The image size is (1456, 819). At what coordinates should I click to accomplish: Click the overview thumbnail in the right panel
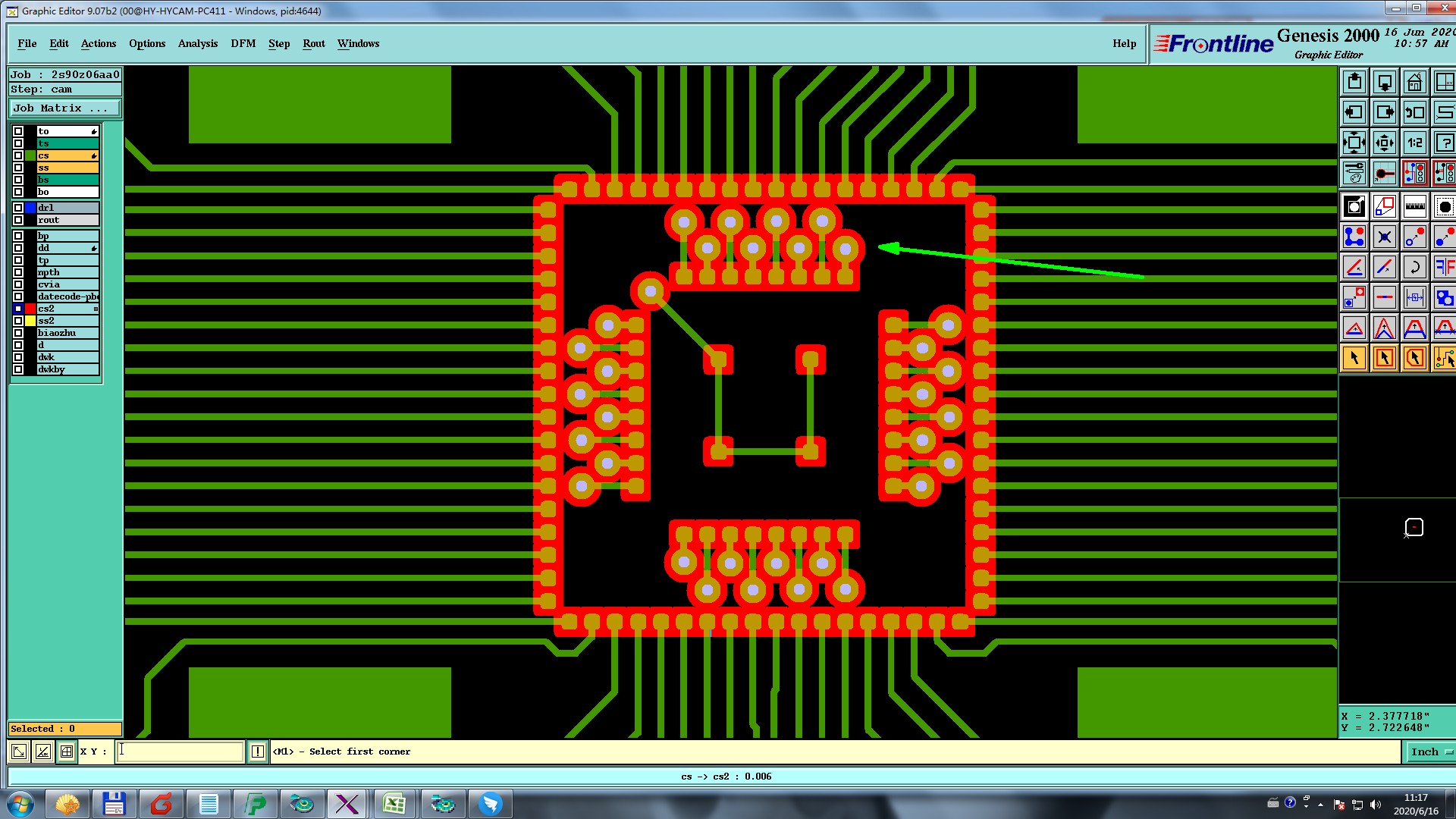click(1397, 540)
